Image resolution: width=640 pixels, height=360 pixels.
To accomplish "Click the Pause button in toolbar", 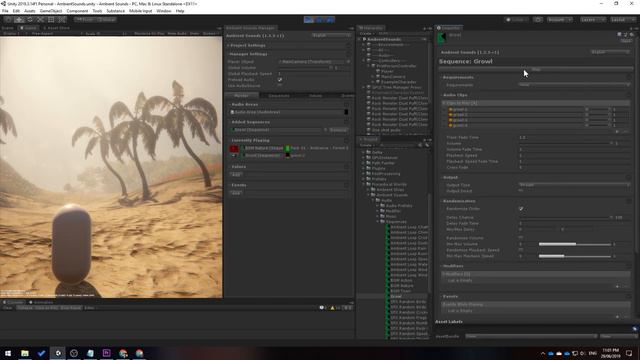I will (x=320, y=20).
